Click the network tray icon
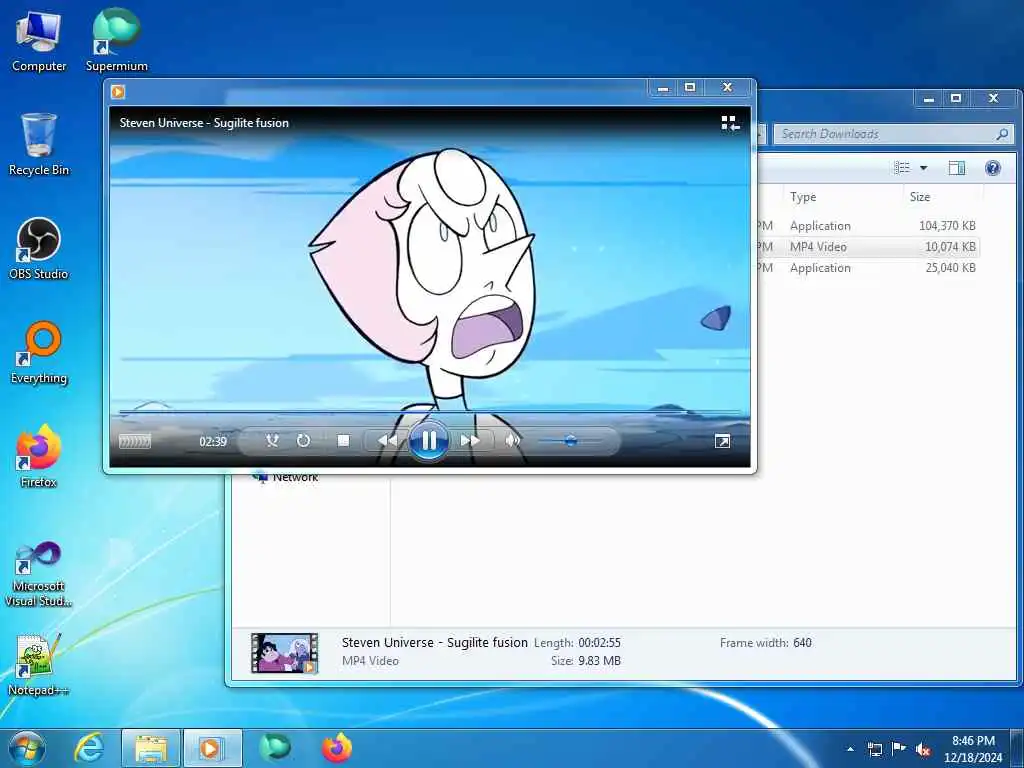 coord(874,749)
